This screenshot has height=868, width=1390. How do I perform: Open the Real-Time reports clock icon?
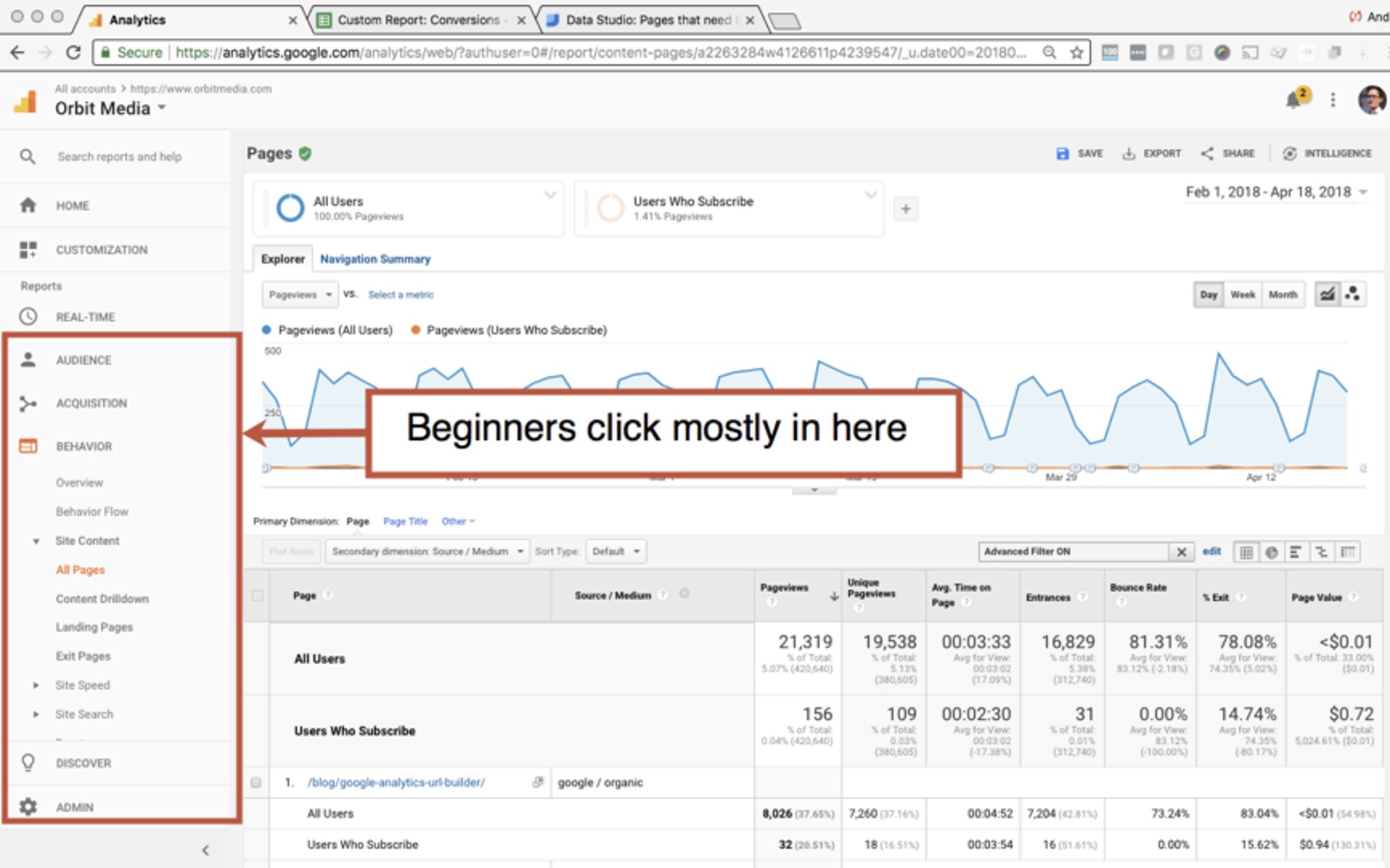click(x=28, y=317)
